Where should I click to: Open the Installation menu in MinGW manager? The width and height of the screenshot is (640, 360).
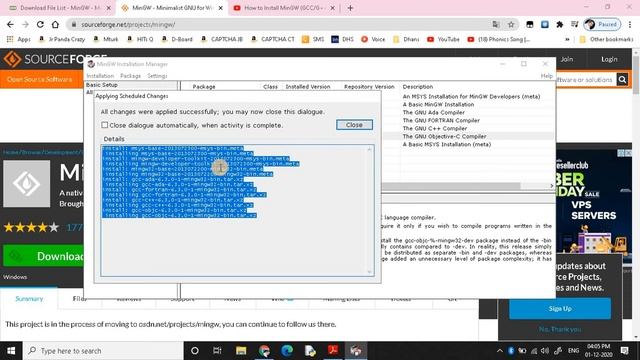click(100, 76)
